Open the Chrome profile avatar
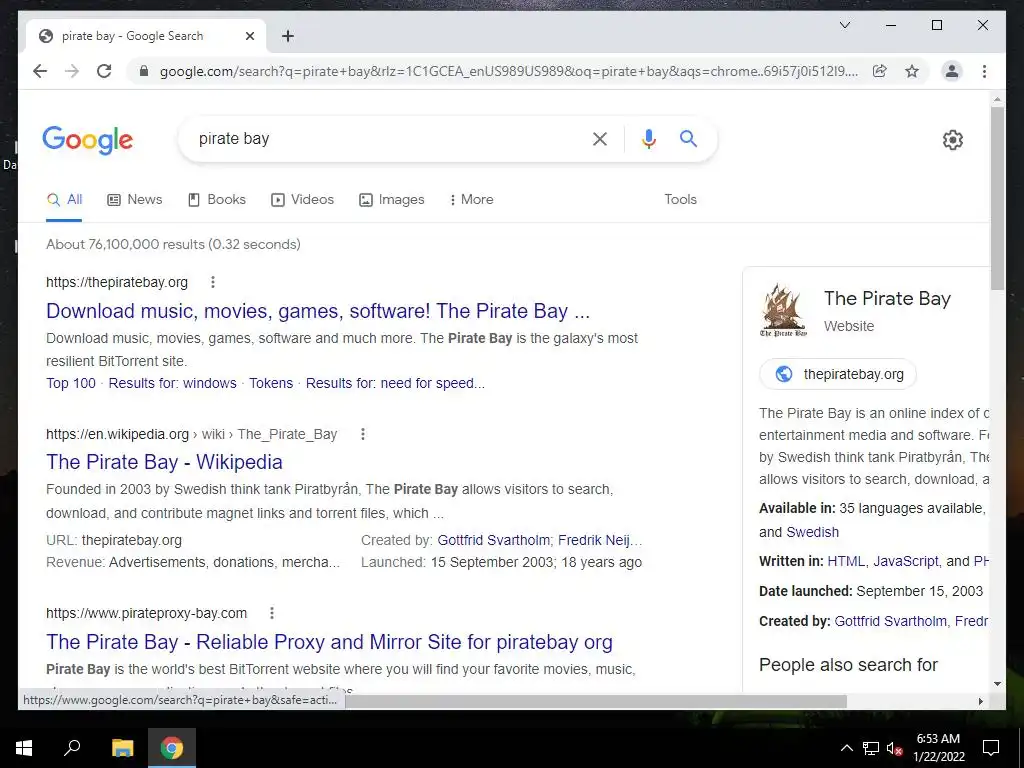This screenshot has width=1024, height=768. tap(952, 71)
